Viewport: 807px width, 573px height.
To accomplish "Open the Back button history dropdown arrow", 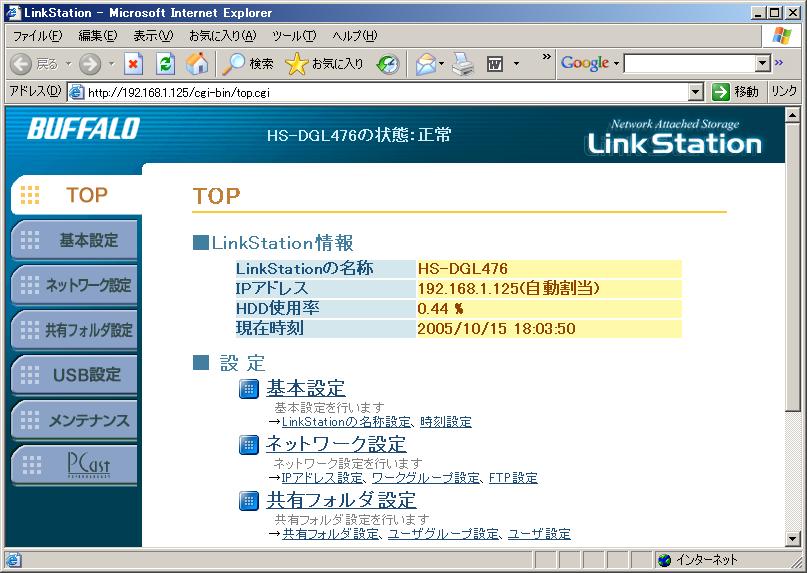I will coord(68,64).
